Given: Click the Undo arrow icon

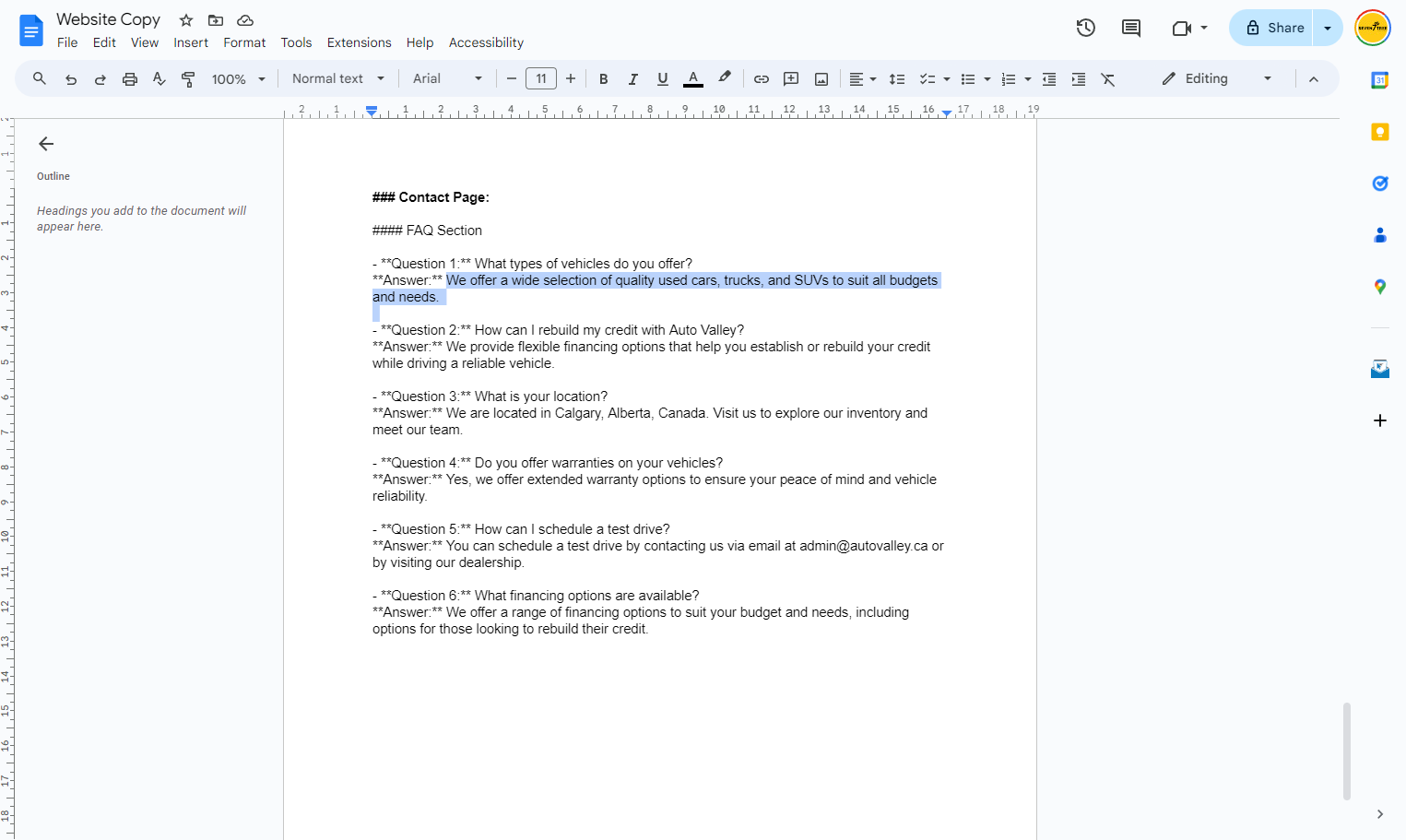Looking at the screenshot, I should pos(71,79).
